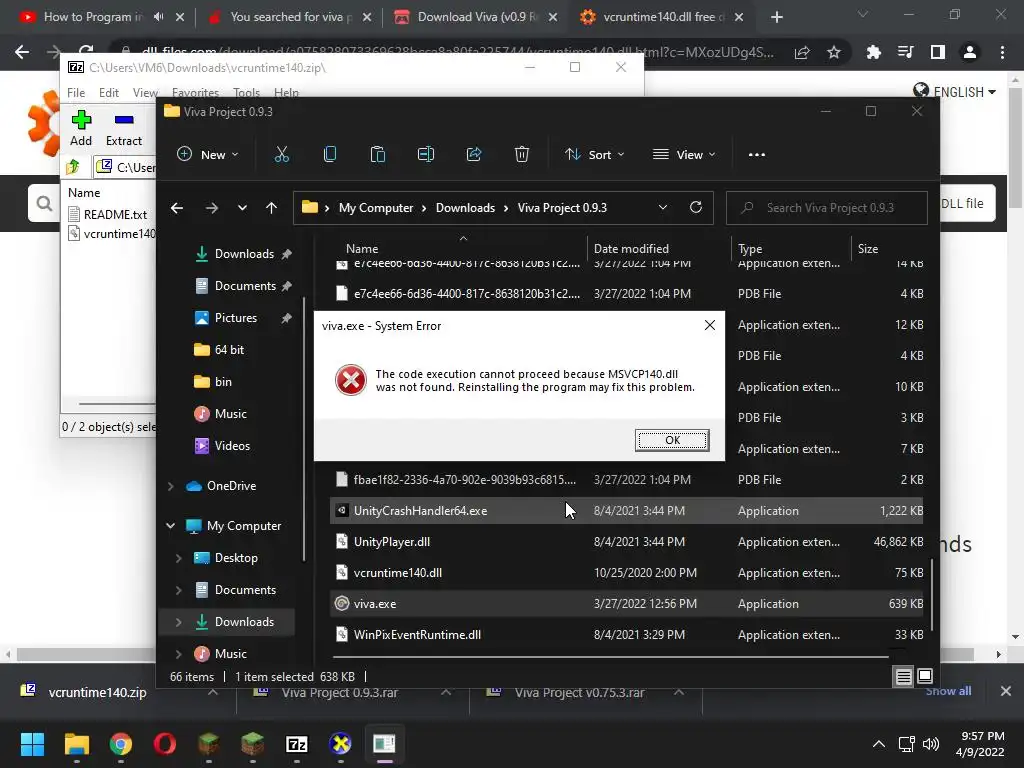Click the Copy icon in Explorer toolbar
1024x768 pixels.
tap(330, 155)
